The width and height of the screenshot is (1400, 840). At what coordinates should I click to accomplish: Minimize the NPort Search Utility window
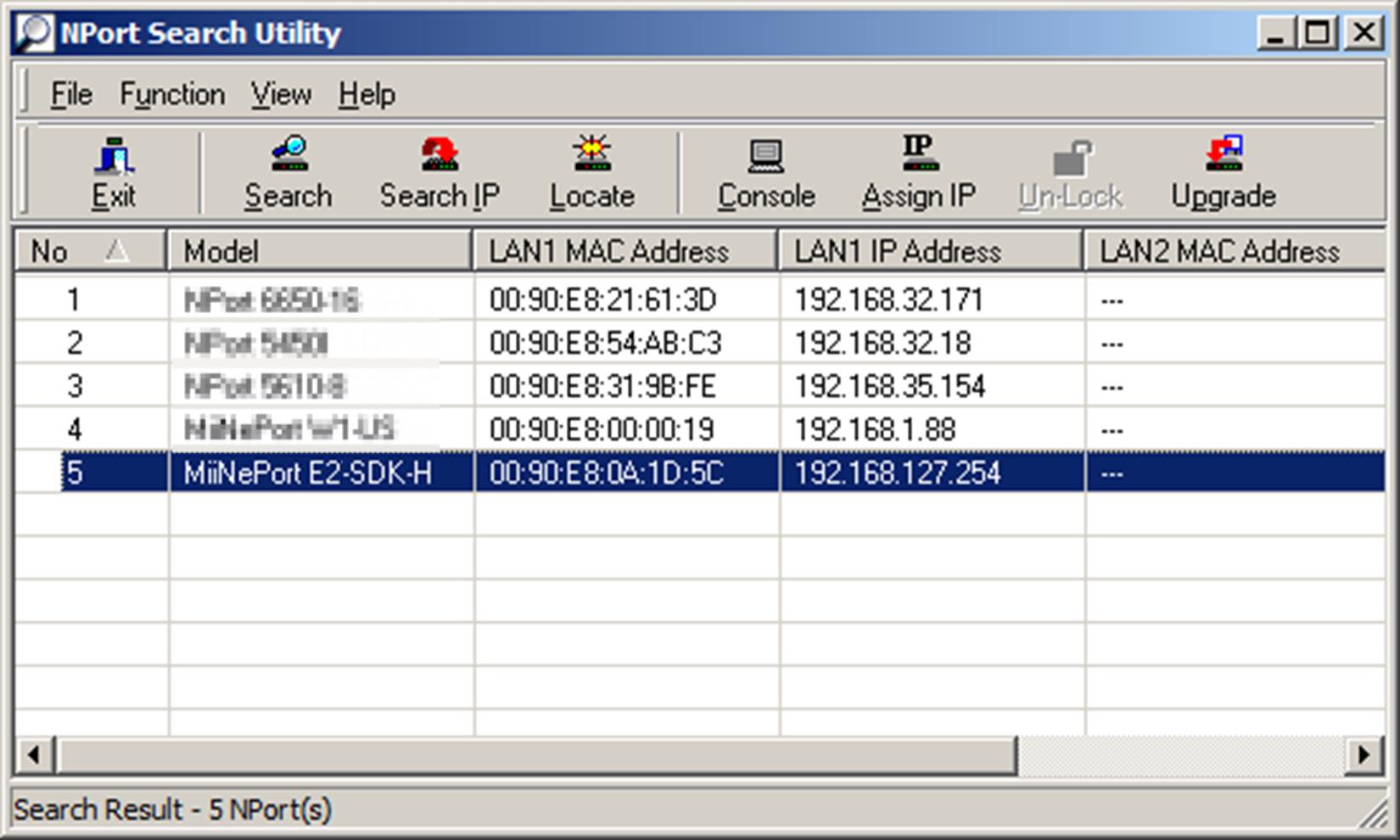coord(1275,33)
